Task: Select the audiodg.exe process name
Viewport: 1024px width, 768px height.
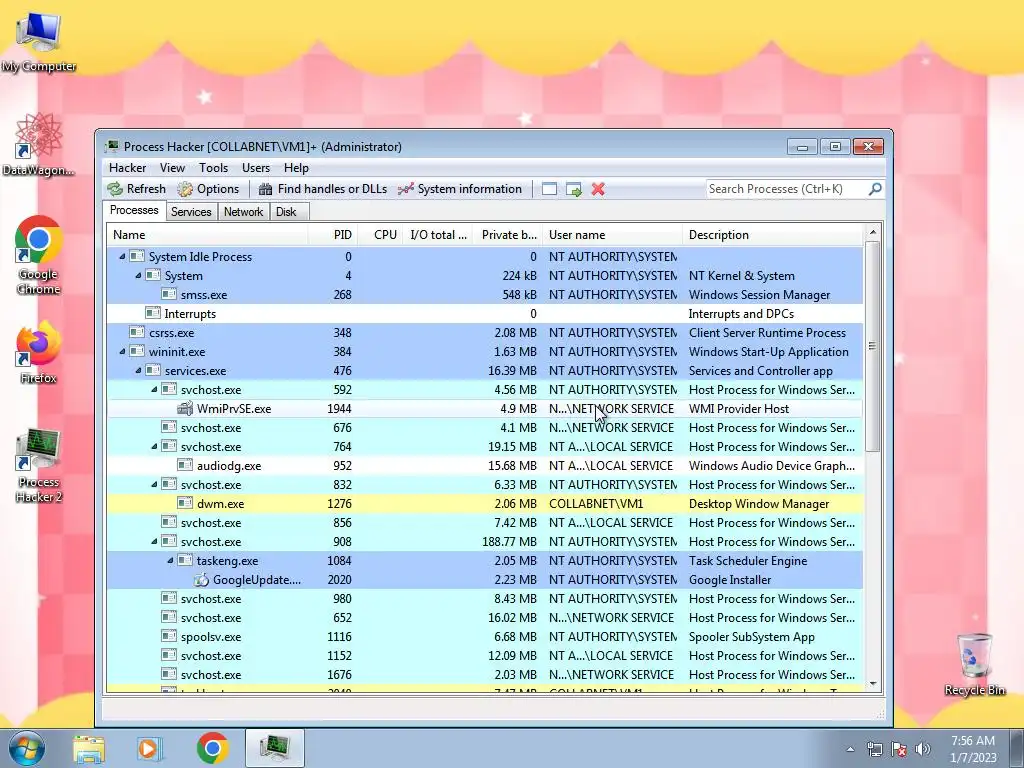Action: [x=229, y=466]
